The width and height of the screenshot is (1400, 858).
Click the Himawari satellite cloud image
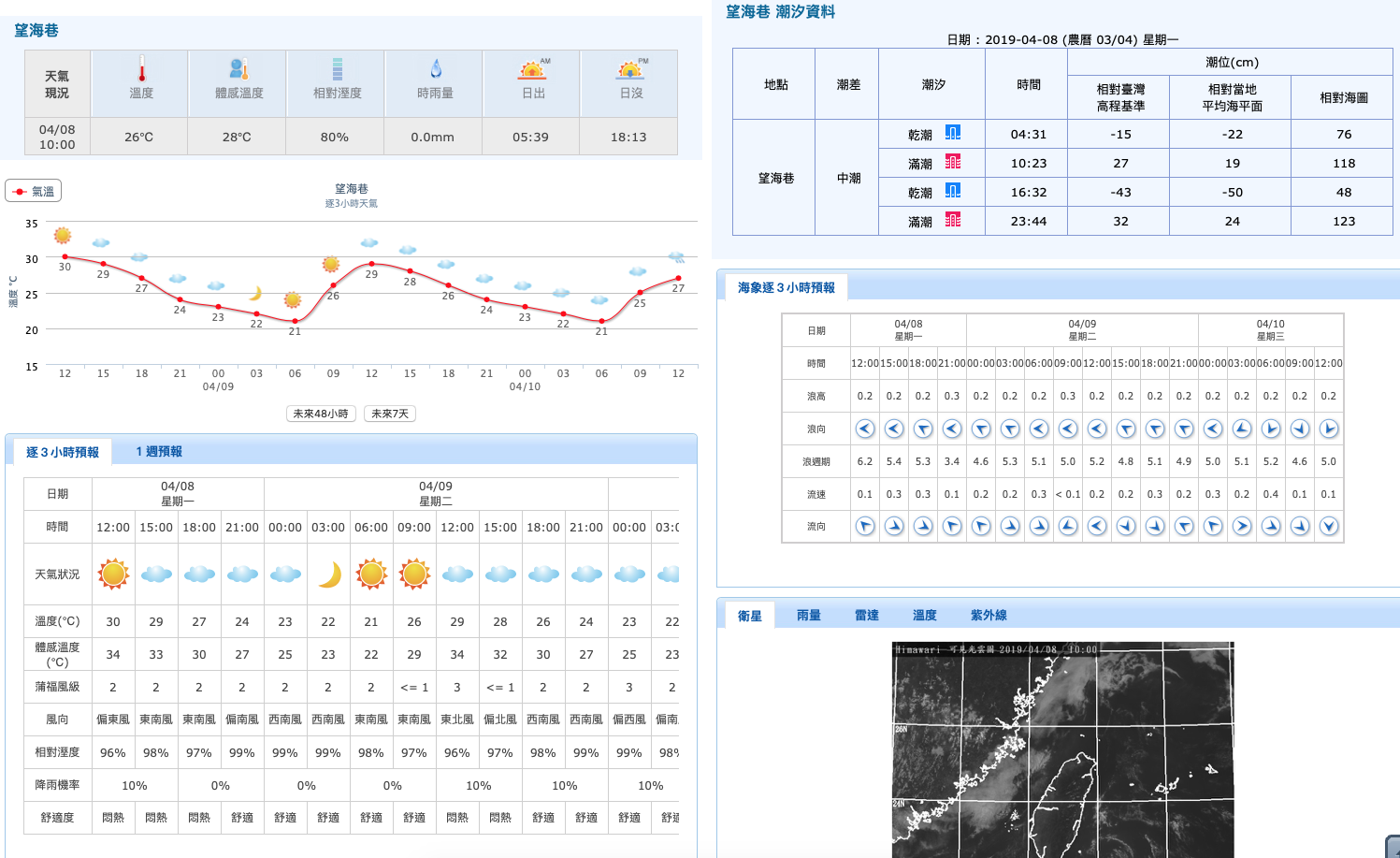pyautogui.click(x=1062, y=749)
